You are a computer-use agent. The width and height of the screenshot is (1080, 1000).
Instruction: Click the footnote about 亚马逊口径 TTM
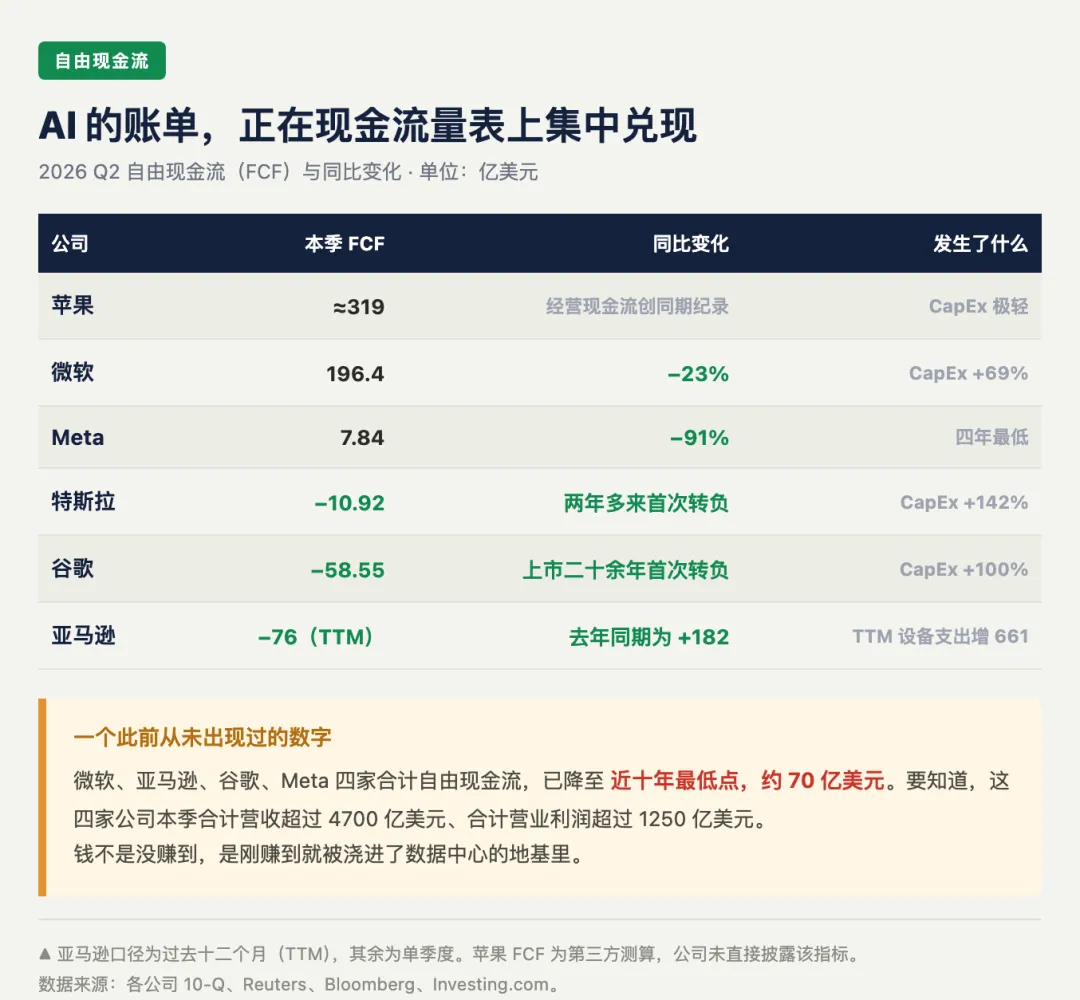click(458, 954)
